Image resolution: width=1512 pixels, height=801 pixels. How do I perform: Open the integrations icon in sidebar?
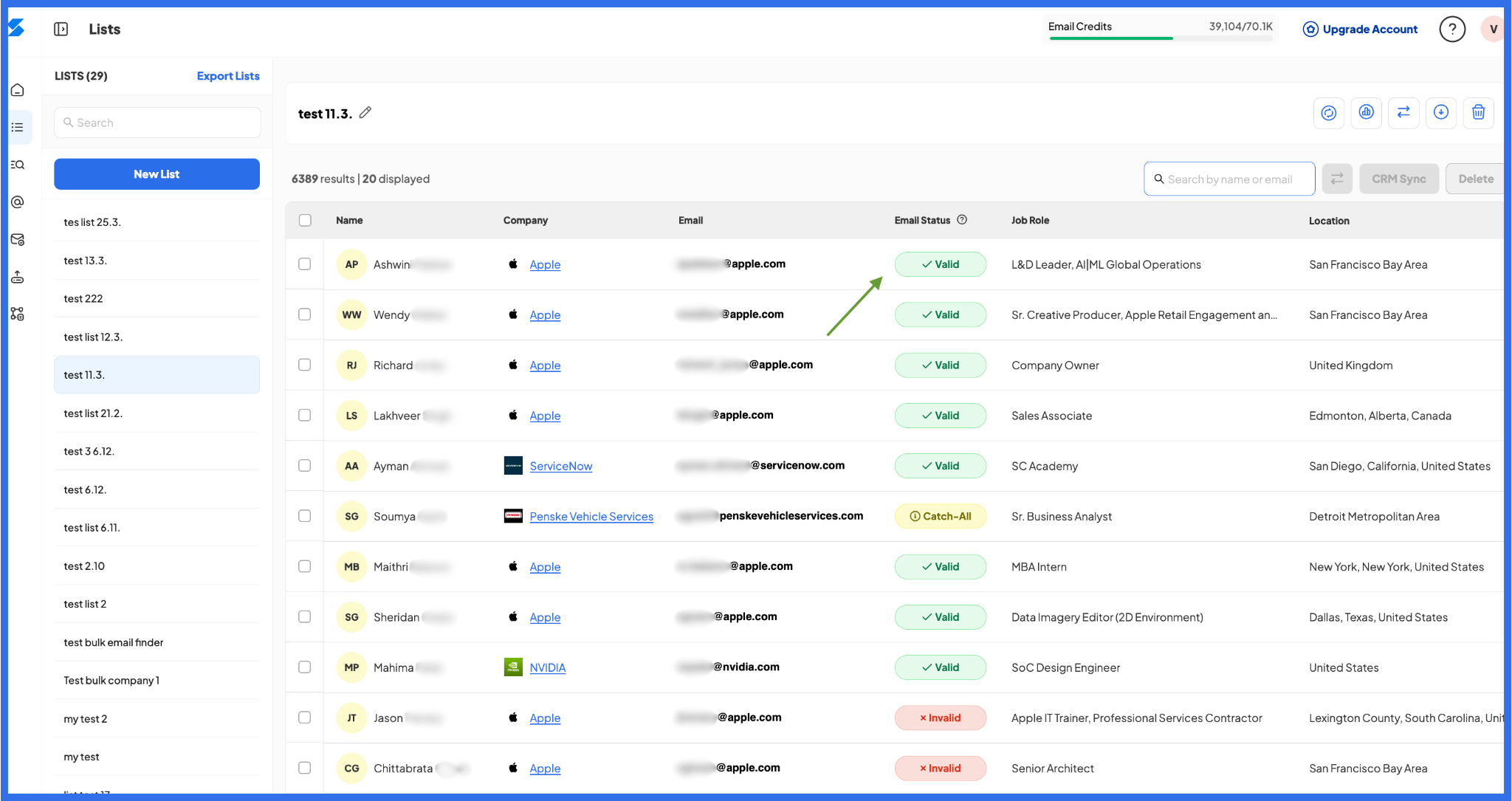coord(18,314)
